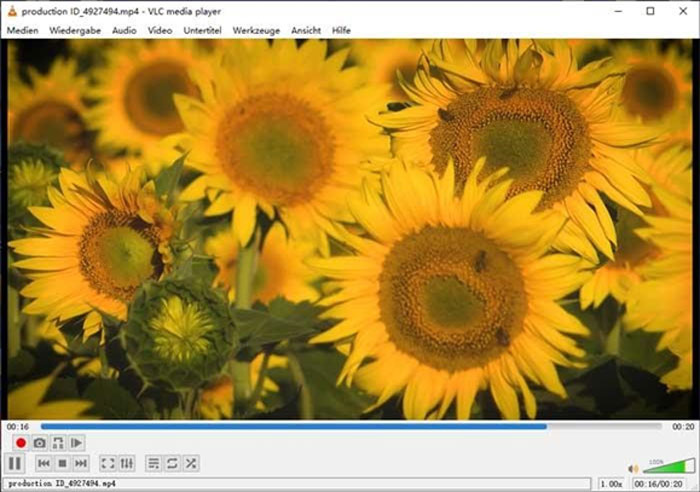This screenshot has height=492, width=700.
Task: Toggle fullscreen video mode
Action: 108,463
